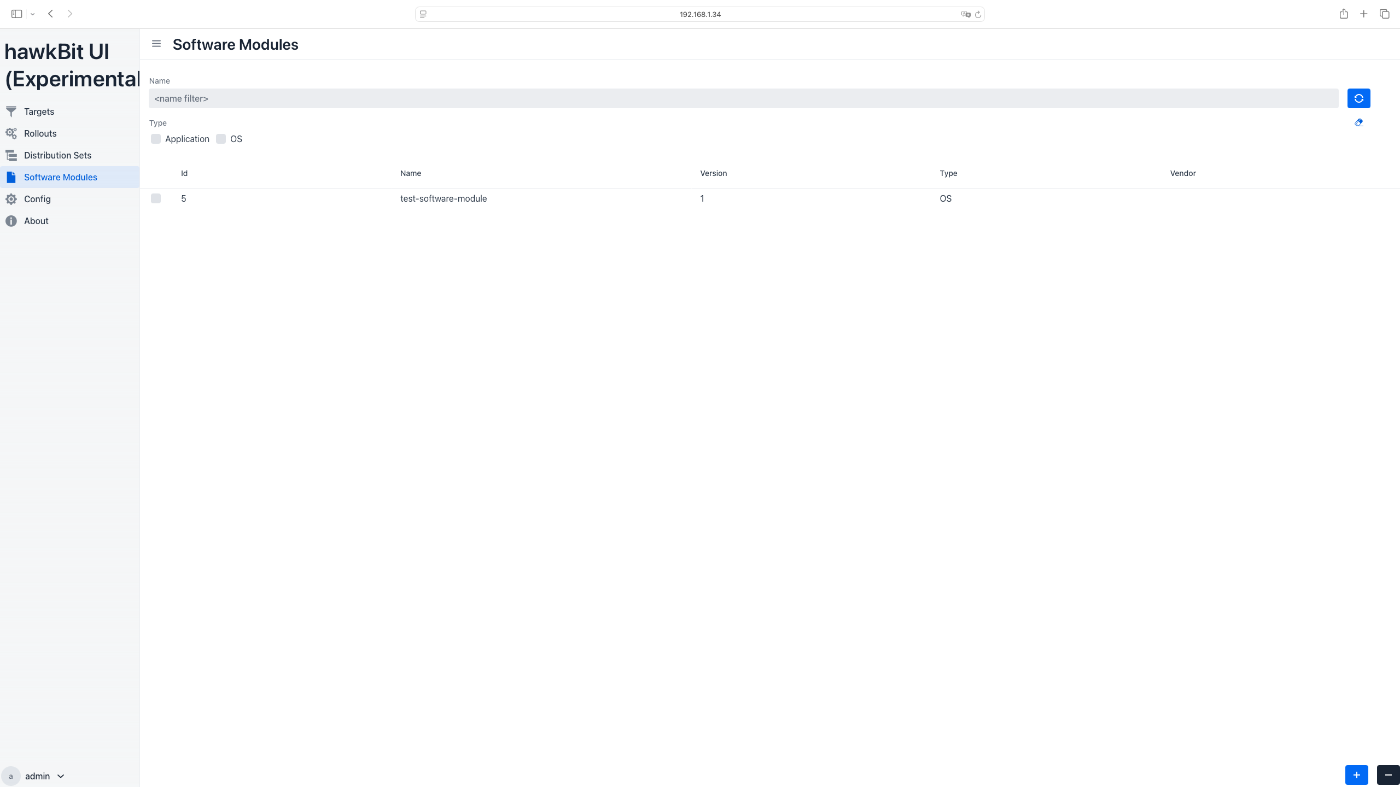
Task: Open the Rollouts page from sidebar
Action: 69,133
